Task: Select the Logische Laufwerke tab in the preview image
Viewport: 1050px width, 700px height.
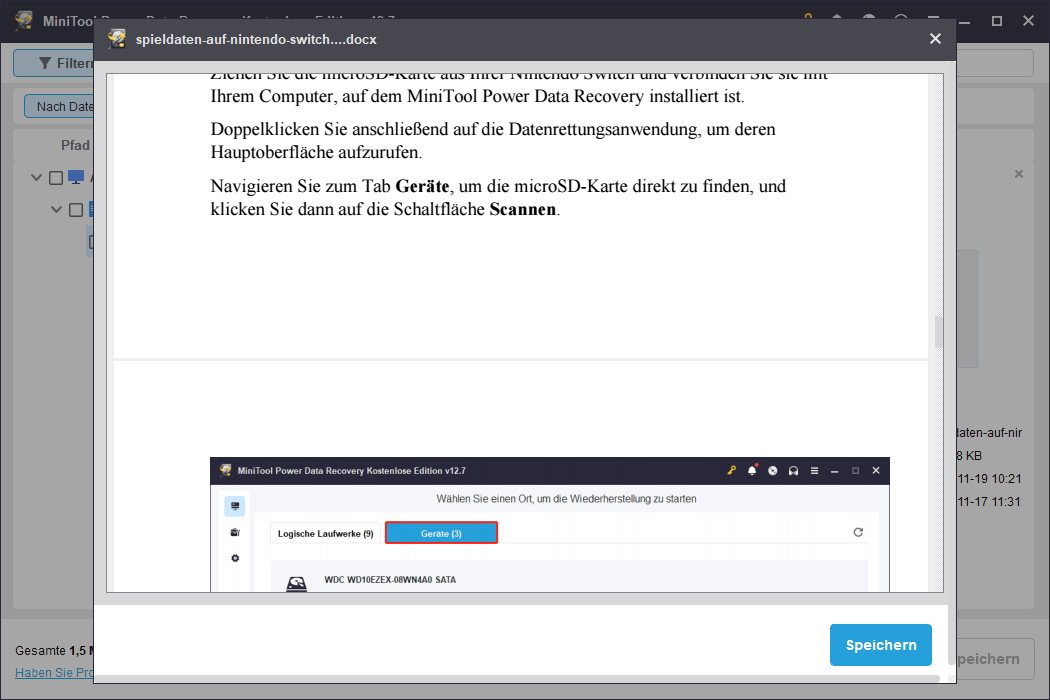Action: [327, 532]
